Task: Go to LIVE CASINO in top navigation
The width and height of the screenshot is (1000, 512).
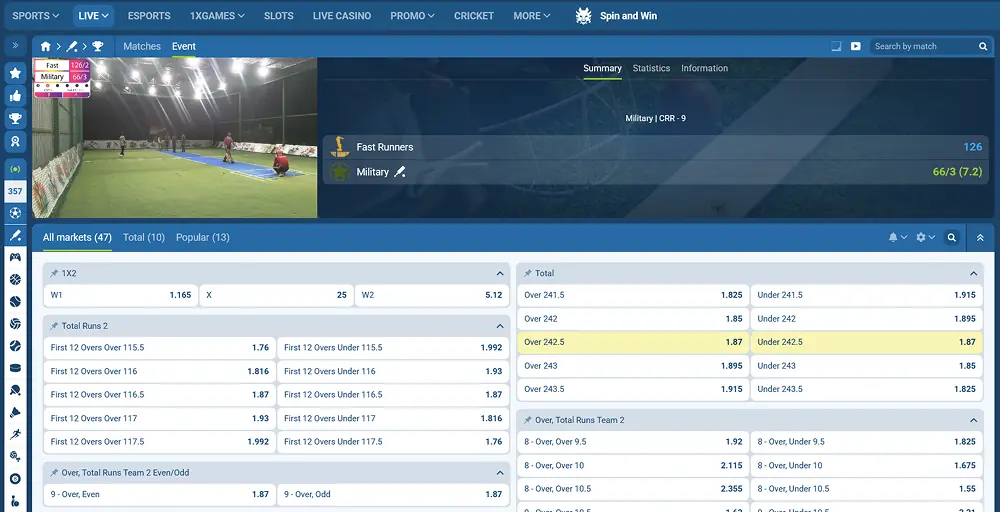Action: pyautogui.click(x=342, y=16)
